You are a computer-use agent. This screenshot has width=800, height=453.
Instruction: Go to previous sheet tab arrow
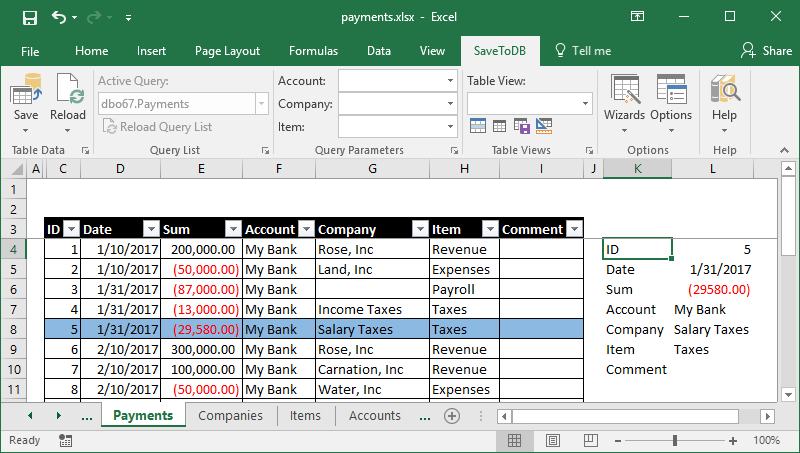[x=30, y=416]
